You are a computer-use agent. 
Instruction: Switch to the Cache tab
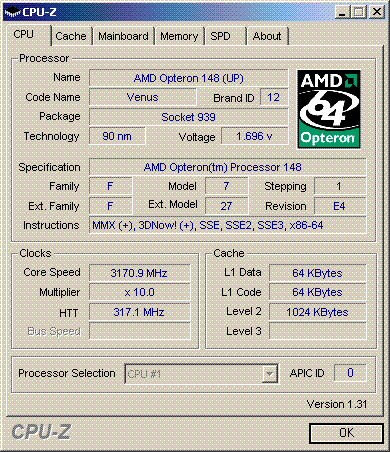[x=71, y=36]
